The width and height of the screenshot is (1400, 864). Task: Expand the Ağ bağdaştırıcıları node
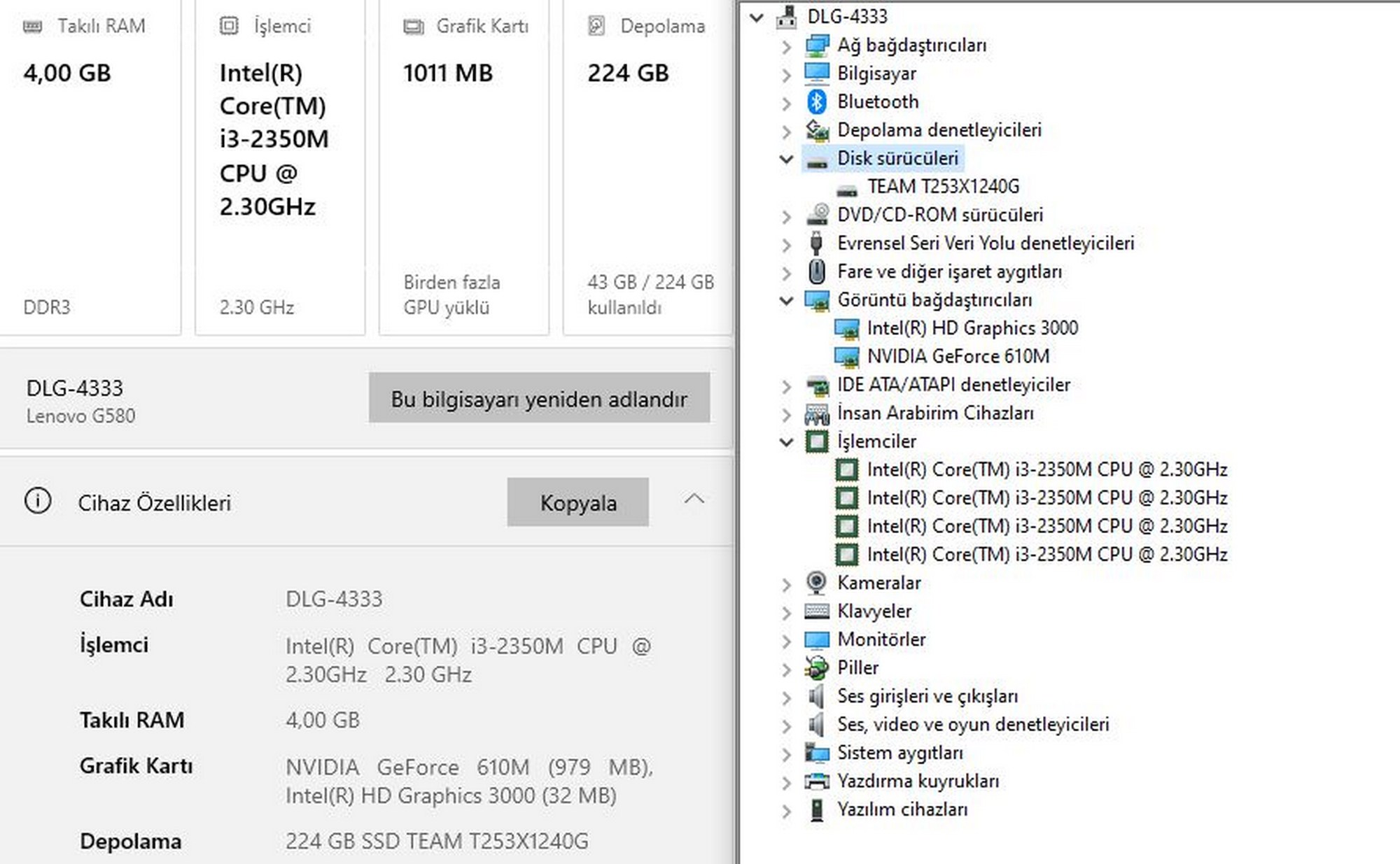(786, 46)
